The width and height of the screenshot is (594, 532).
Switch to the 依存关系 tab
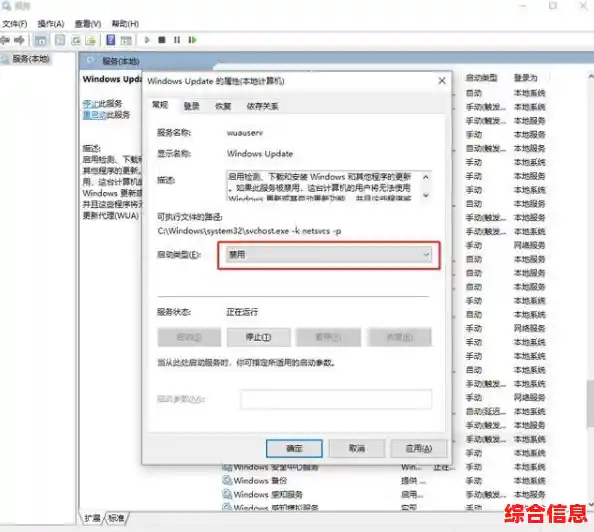262,106
